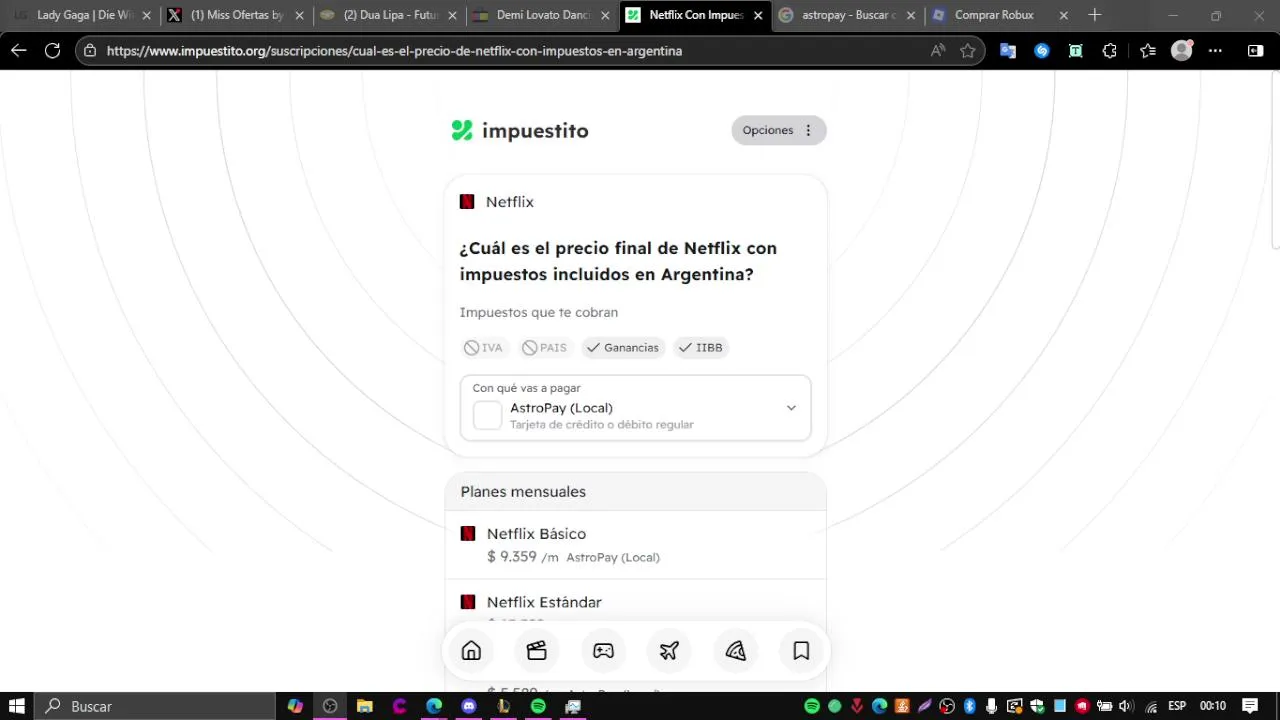The width and height of the screenshot is (1280, 720).
Task: Open the ESP language indicator
Action: click(x=1177, y=706)
